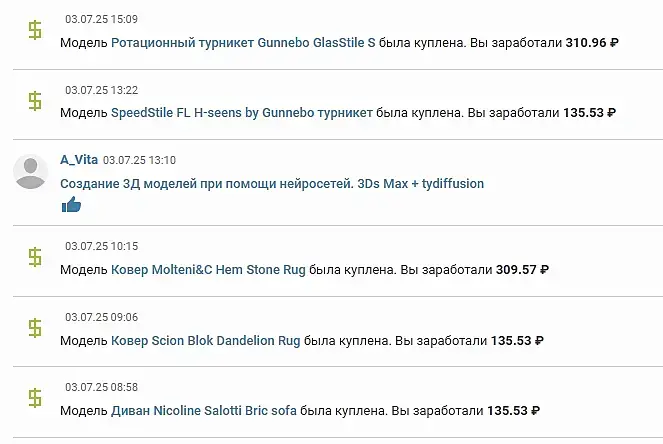
Task: Click dollar icon for SpeedStile FL sale
Action: point(35,100)
